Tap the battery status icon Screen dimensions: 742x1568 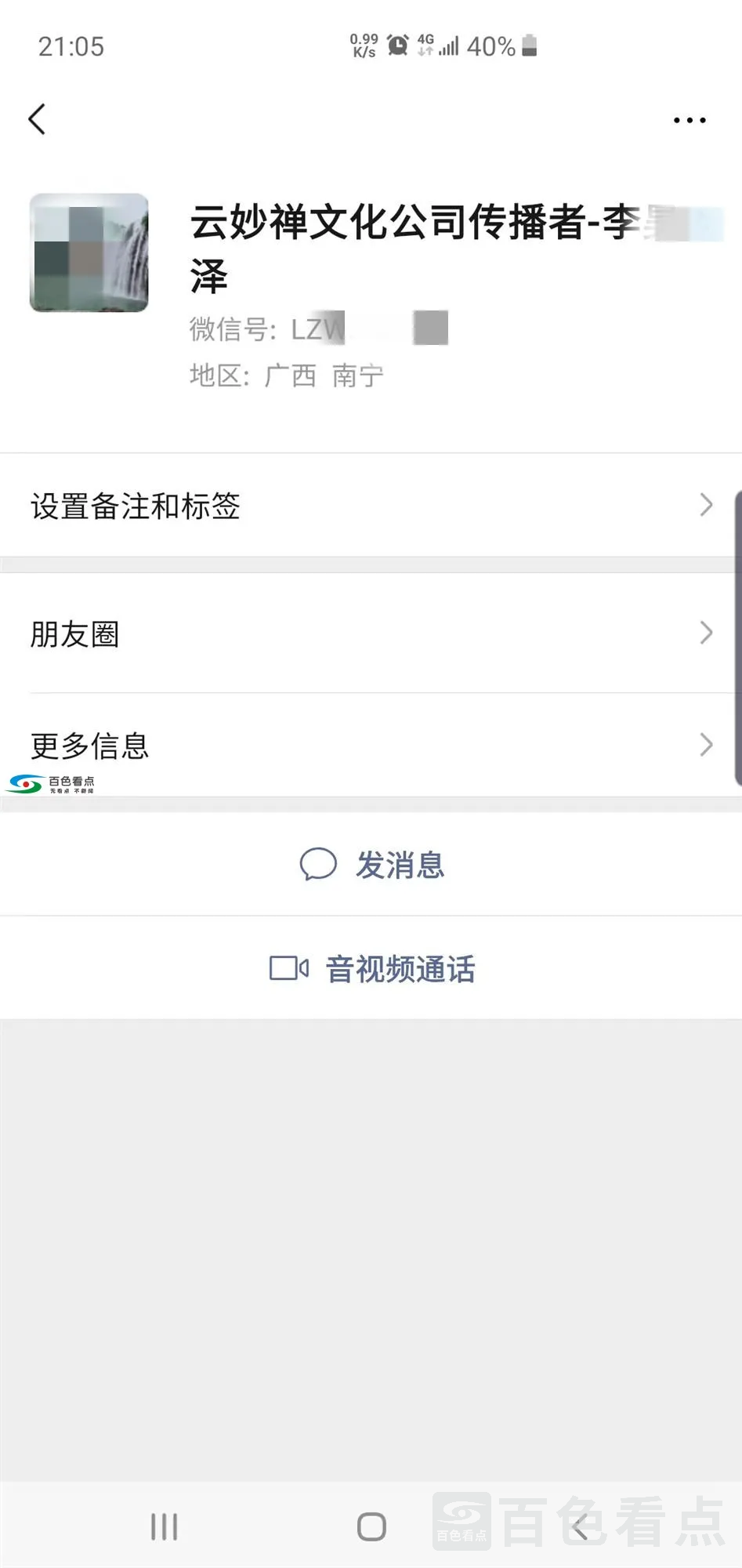coord(530,45)
